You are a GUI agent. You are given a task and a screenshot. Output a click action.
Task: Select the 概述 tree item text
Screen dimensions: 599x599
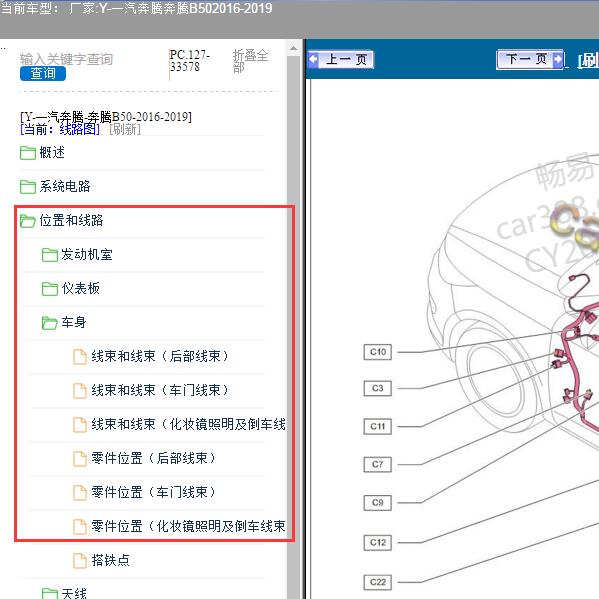52,152
